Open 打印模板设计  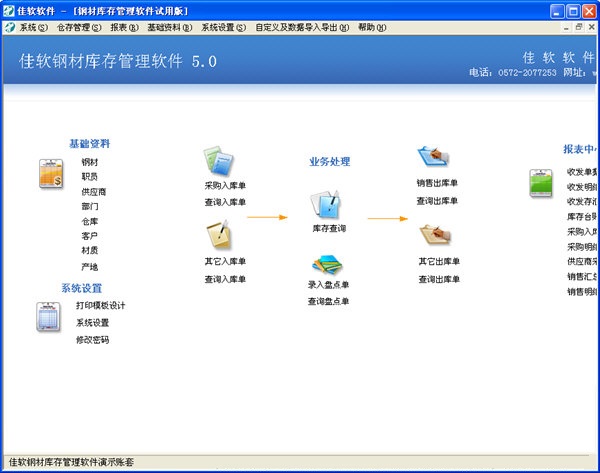tap(100, 305)
